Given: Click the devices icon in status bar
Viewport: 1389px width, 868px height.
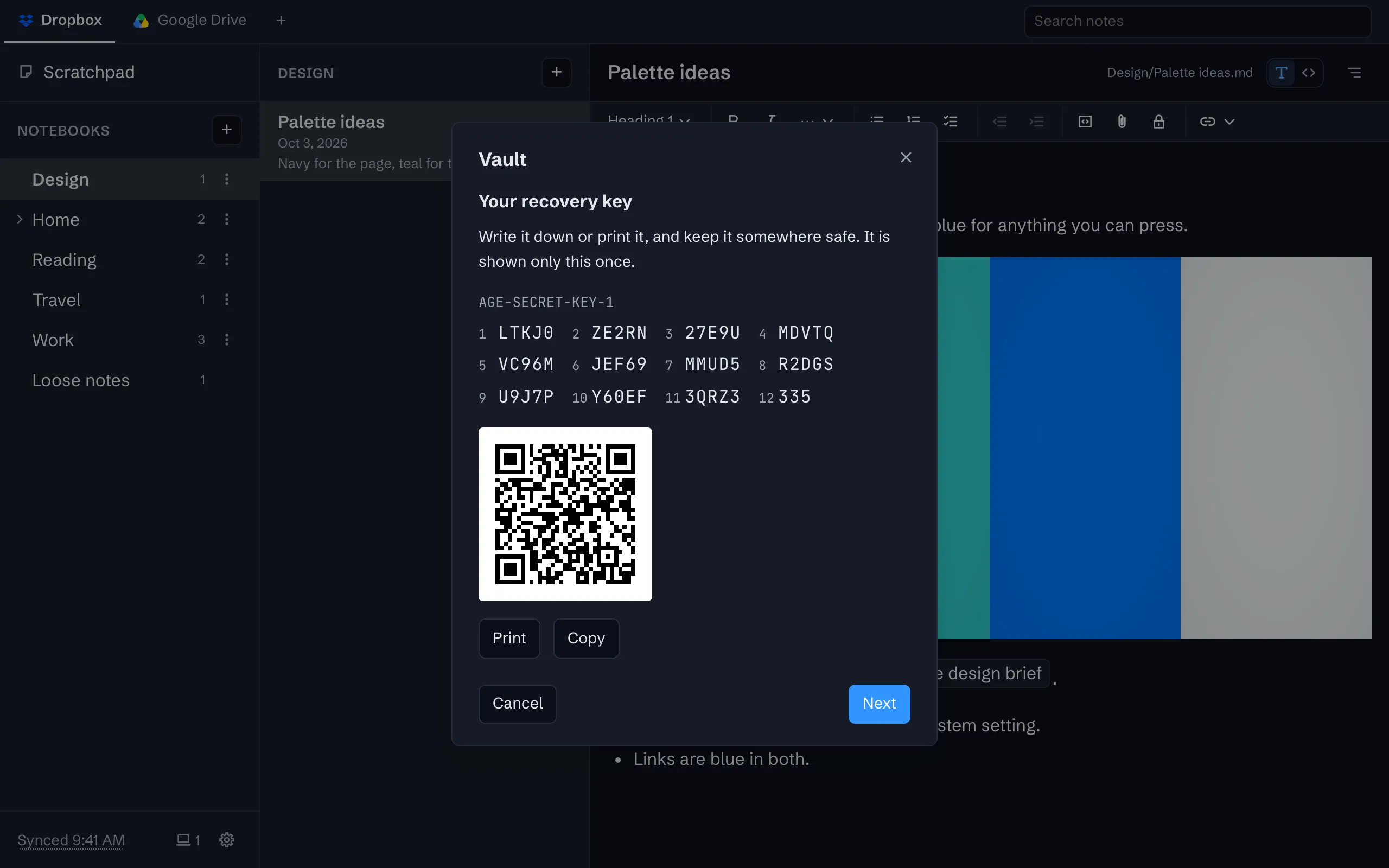Looking at the screenshot, I should (188, 840).
